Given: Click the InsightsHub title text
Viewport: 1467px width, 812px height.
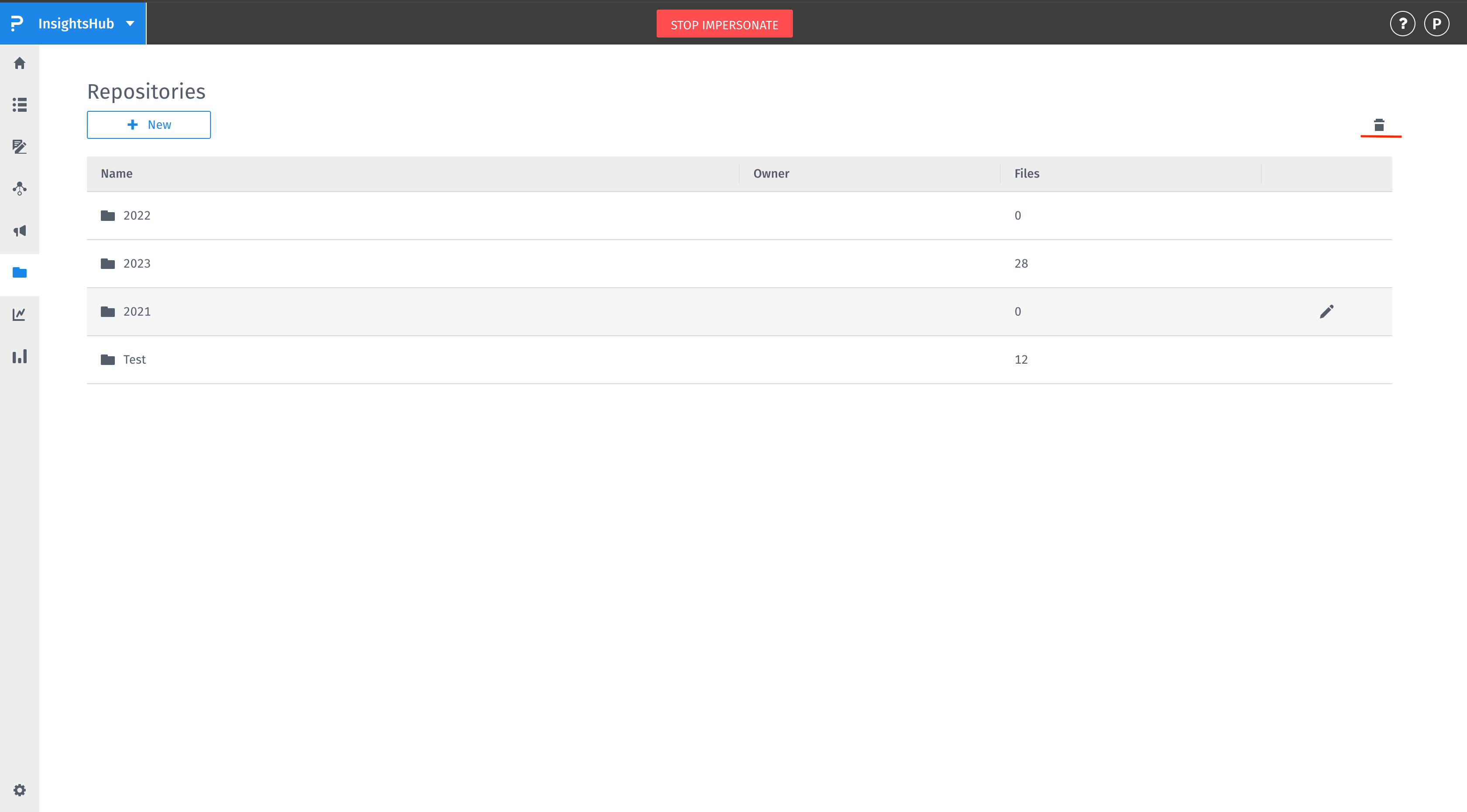Looking at the screenshot, I should [x=76, y=24].
